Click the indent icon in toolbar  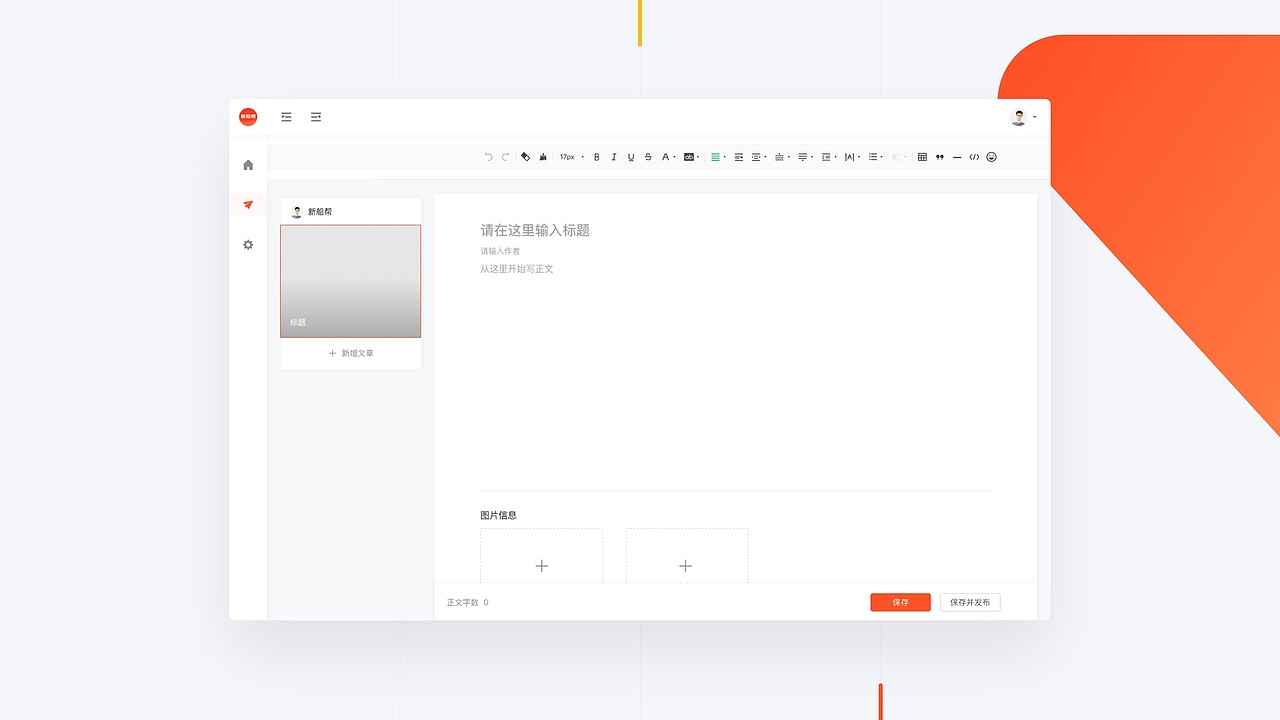coord(739,157)
